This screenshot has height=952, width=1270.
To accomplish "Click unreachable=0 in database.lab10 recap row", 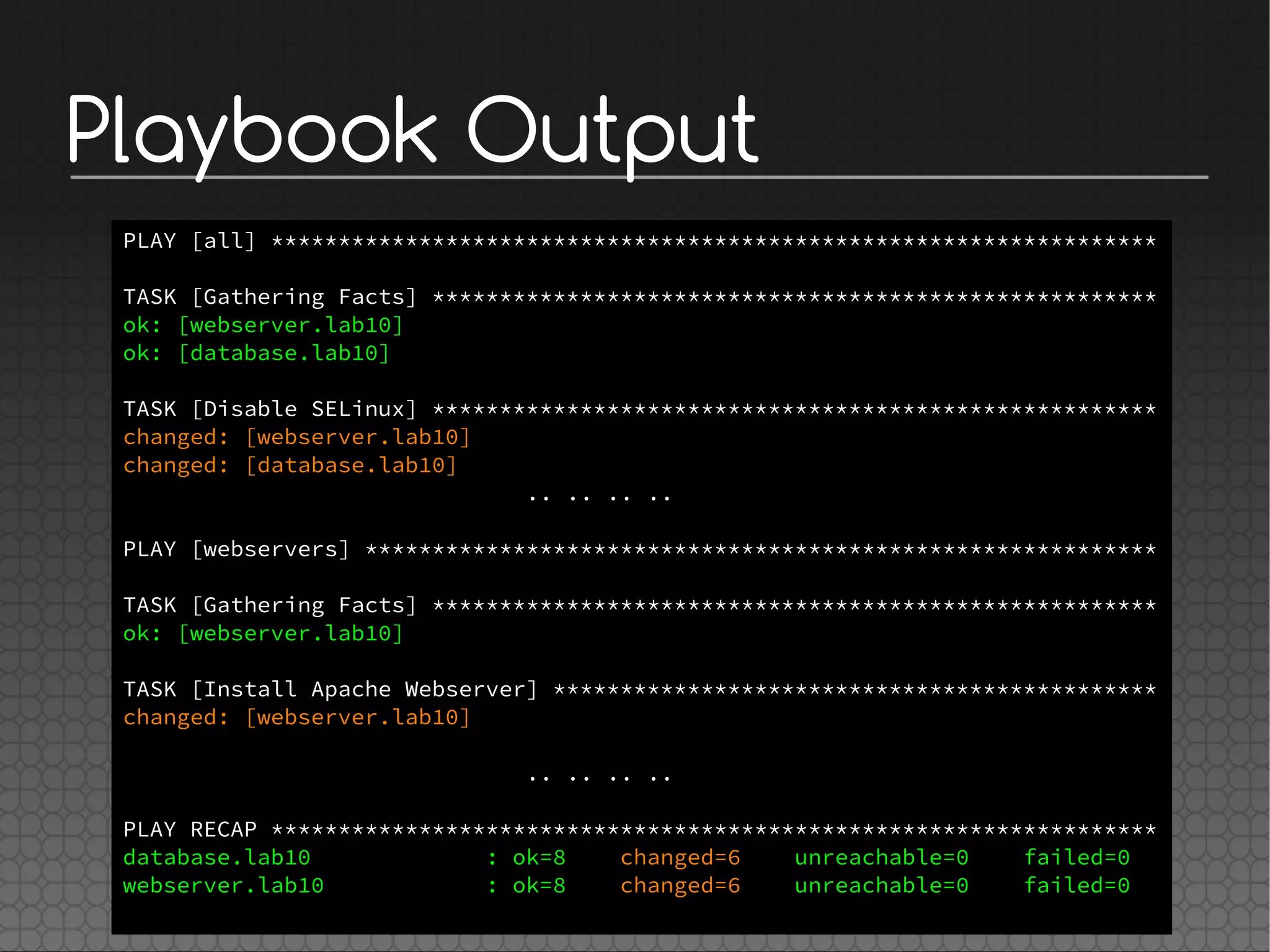I will pos(881,858).
